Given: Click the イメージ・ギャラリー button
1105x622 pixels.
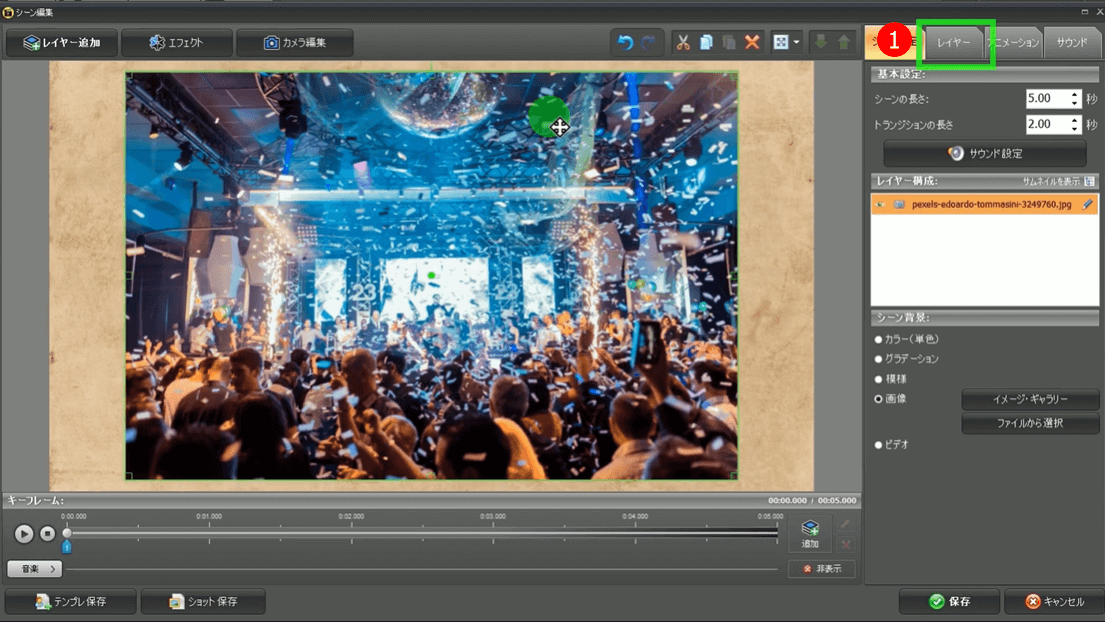Looking at the screenshot, I should [x=1030, y=400].
